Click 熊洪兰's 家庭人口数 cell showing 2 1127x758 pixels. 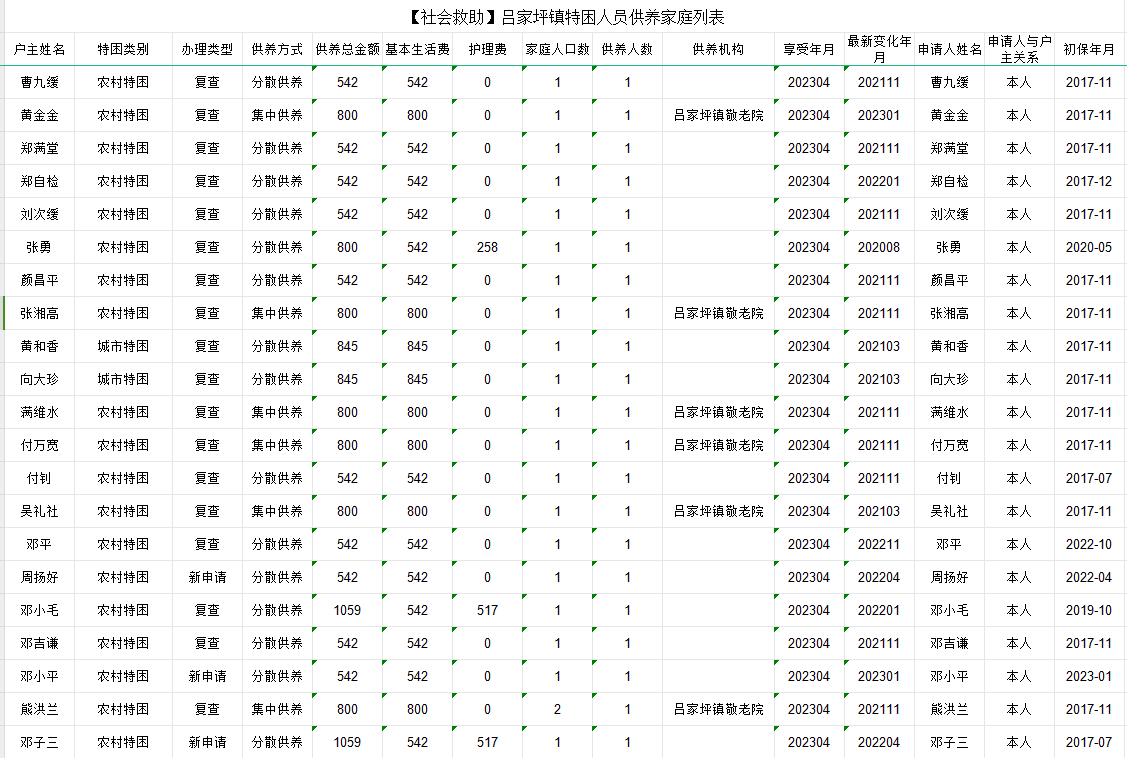pyautogui.click(x=557, y=709)
